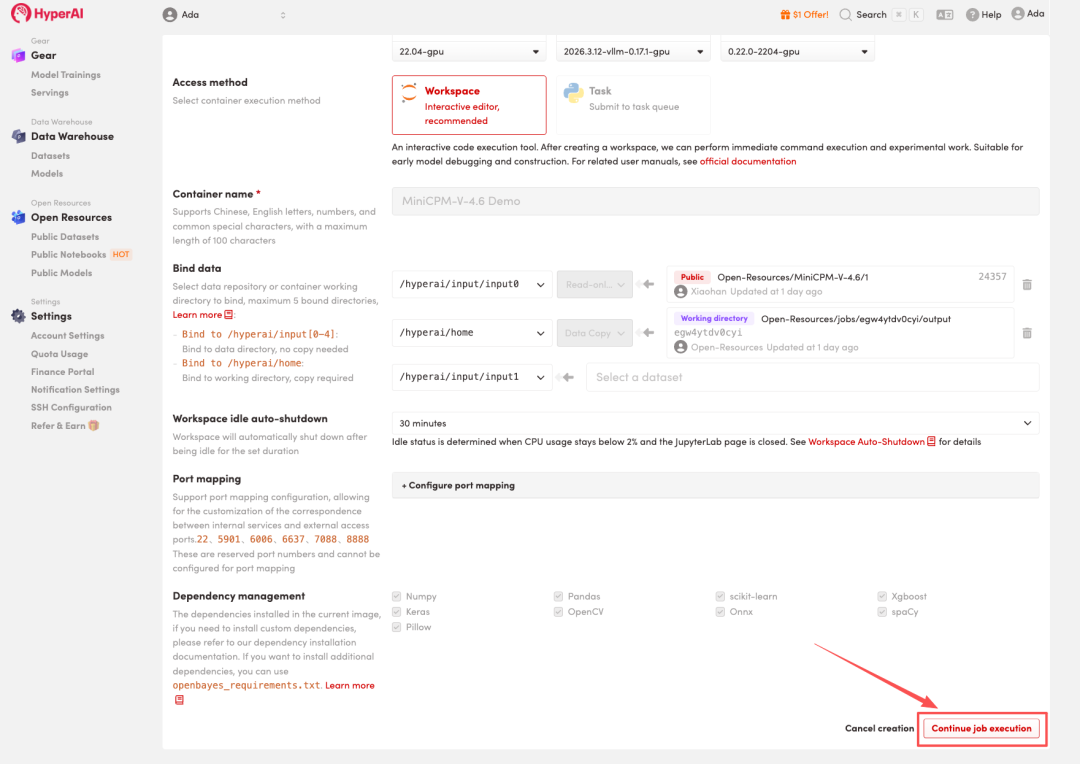Click the document icon after Bind data Learn more
Screen dimensions: 1080x764
coord(229,315)
